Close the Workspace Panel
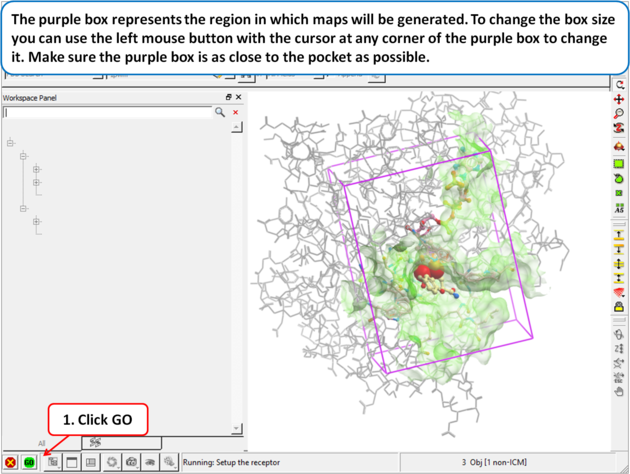Image resolution: width=630 pixels, height=474 pixels. (238, 97)
